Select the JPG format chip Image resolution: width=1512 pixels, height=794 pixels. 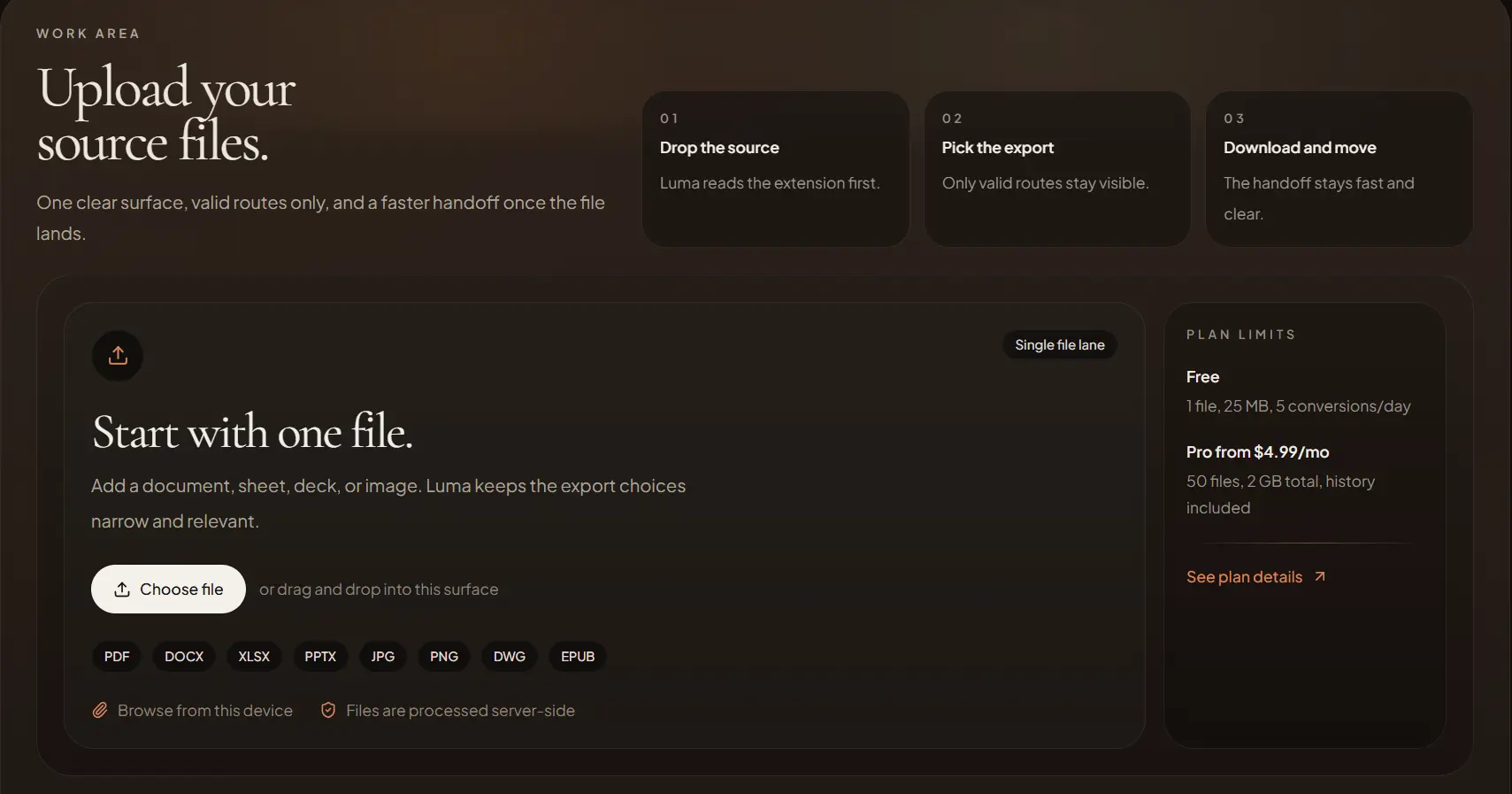(x=383, y=656)
